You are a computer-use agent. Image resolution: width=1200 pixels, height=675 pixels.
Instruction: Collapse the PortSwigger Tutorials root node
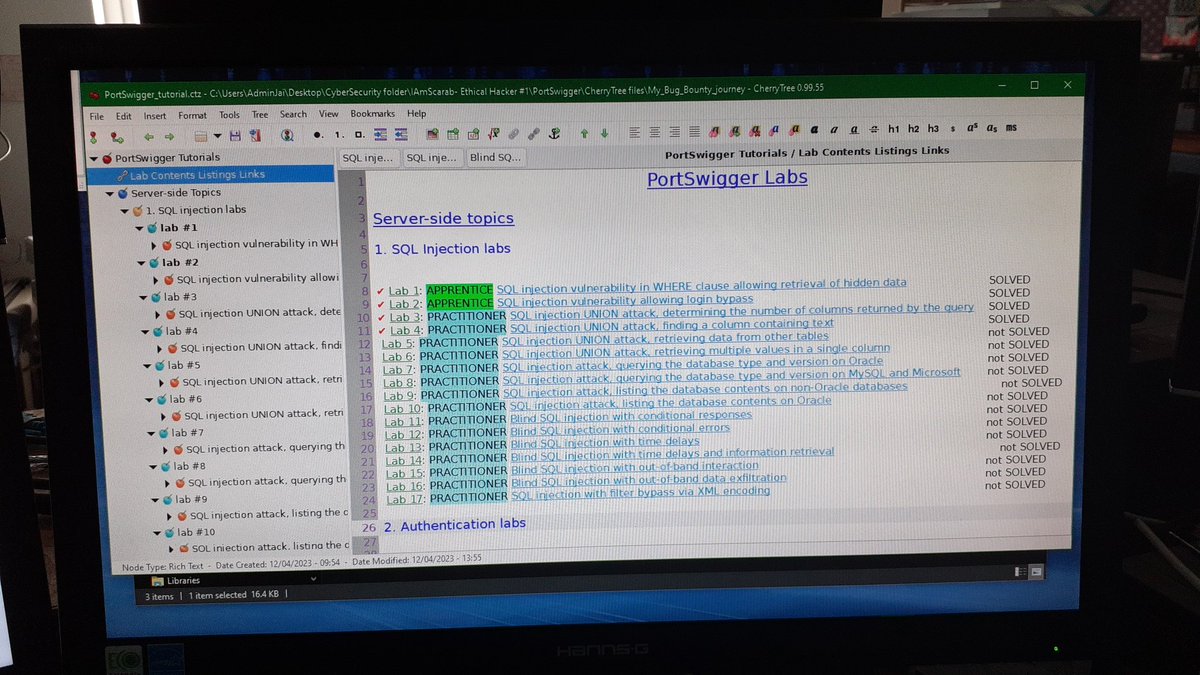[x=93, y=158]
